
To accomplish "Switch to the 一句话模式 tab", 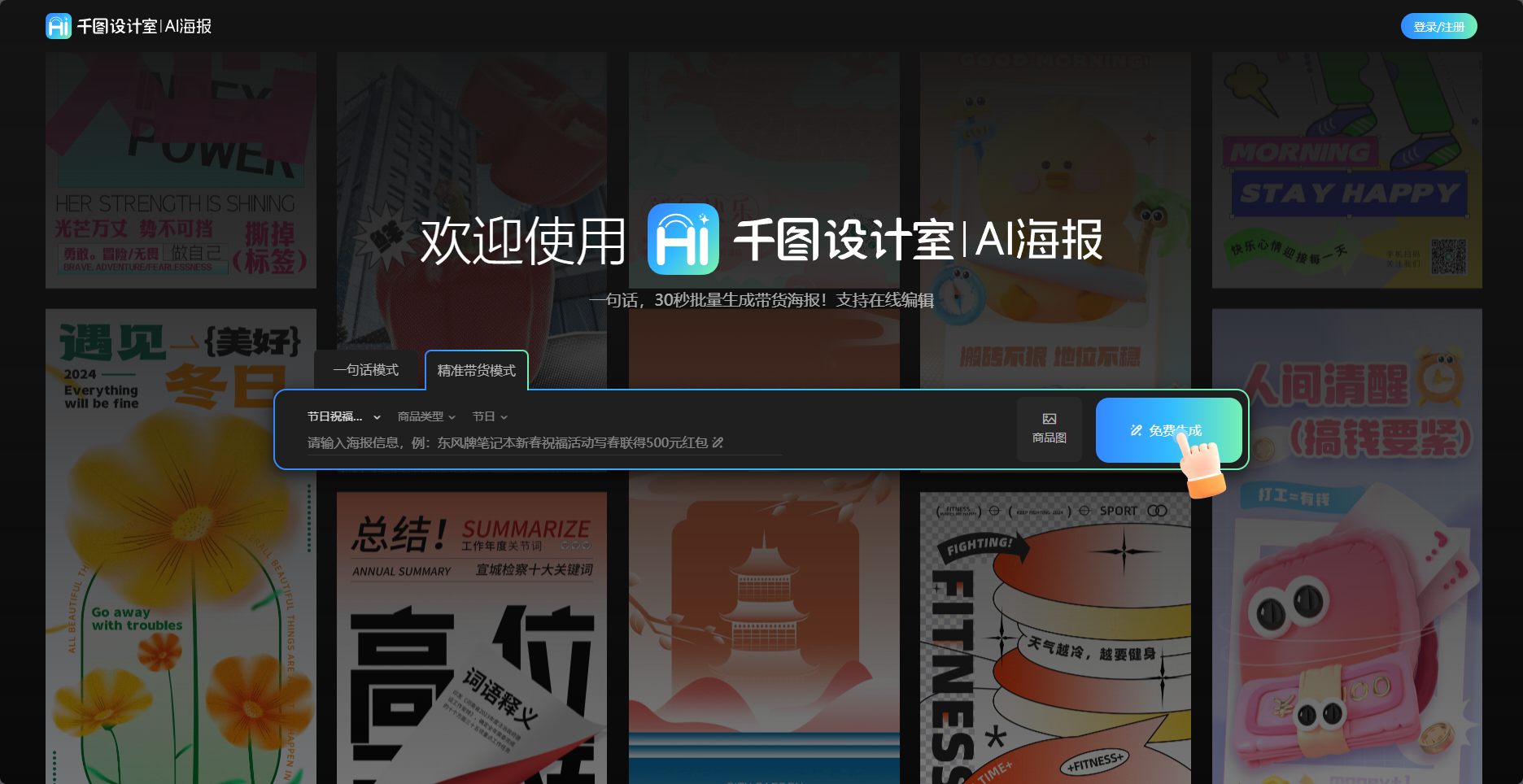I will (365, 369).
